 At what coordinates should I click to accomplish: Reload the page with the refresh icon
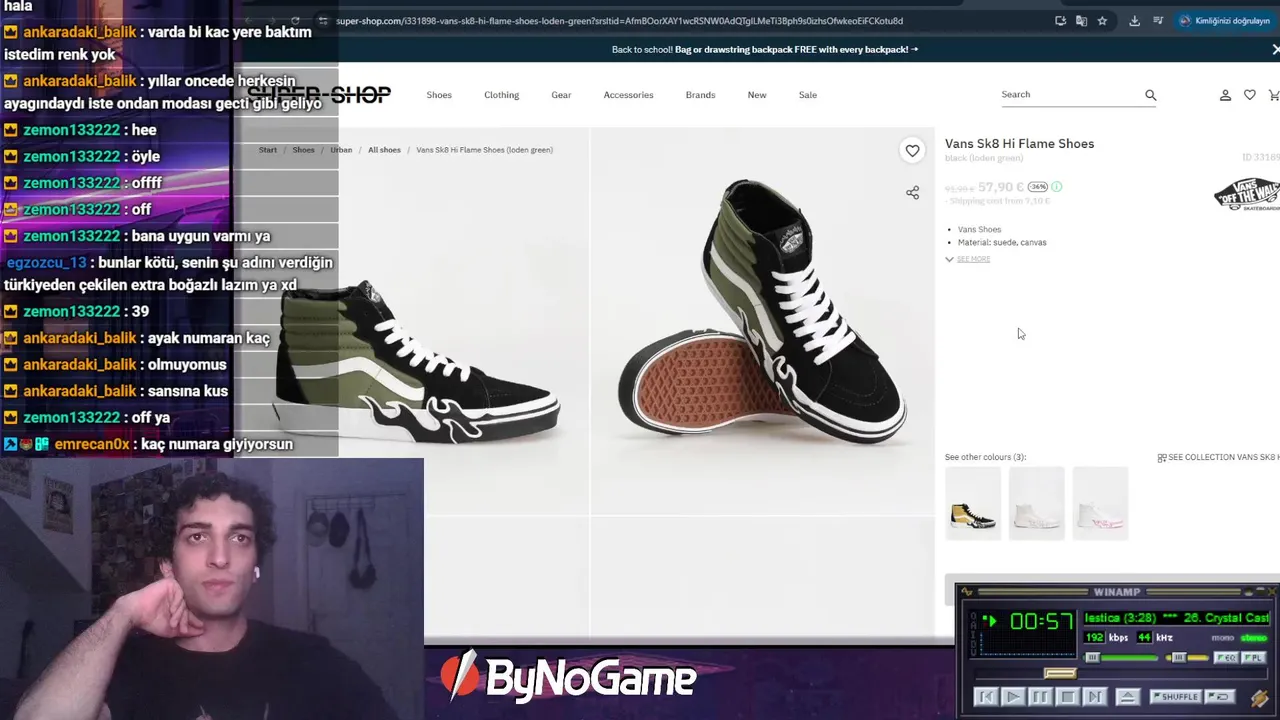pyautogui.click(x=295, y=20)
